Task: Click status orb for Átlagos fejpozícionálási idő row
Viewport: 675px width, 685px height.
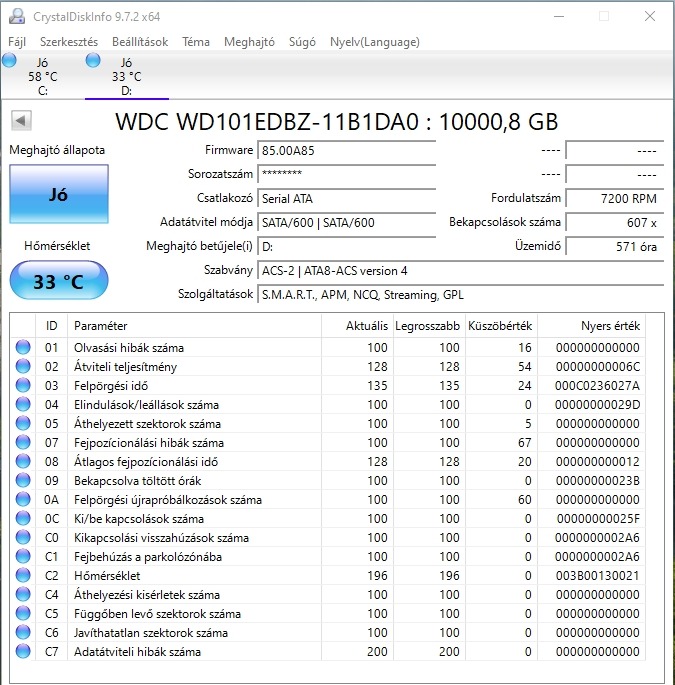Action: click(23, 461)
